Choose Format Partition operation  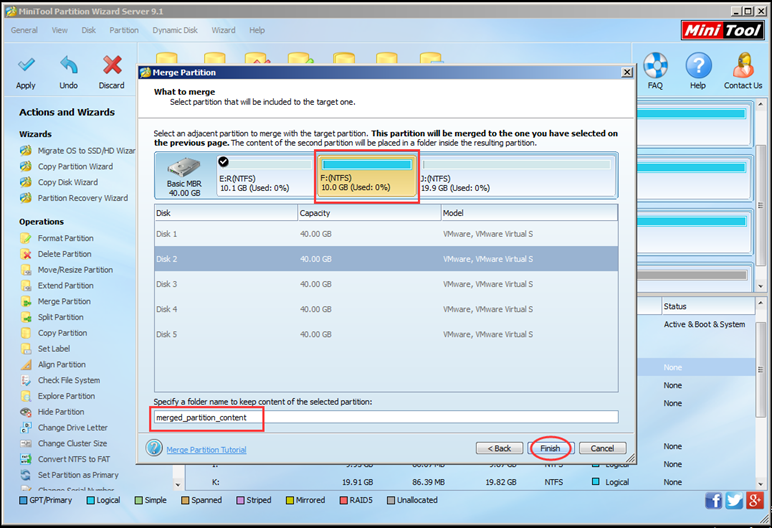[57, 238]
